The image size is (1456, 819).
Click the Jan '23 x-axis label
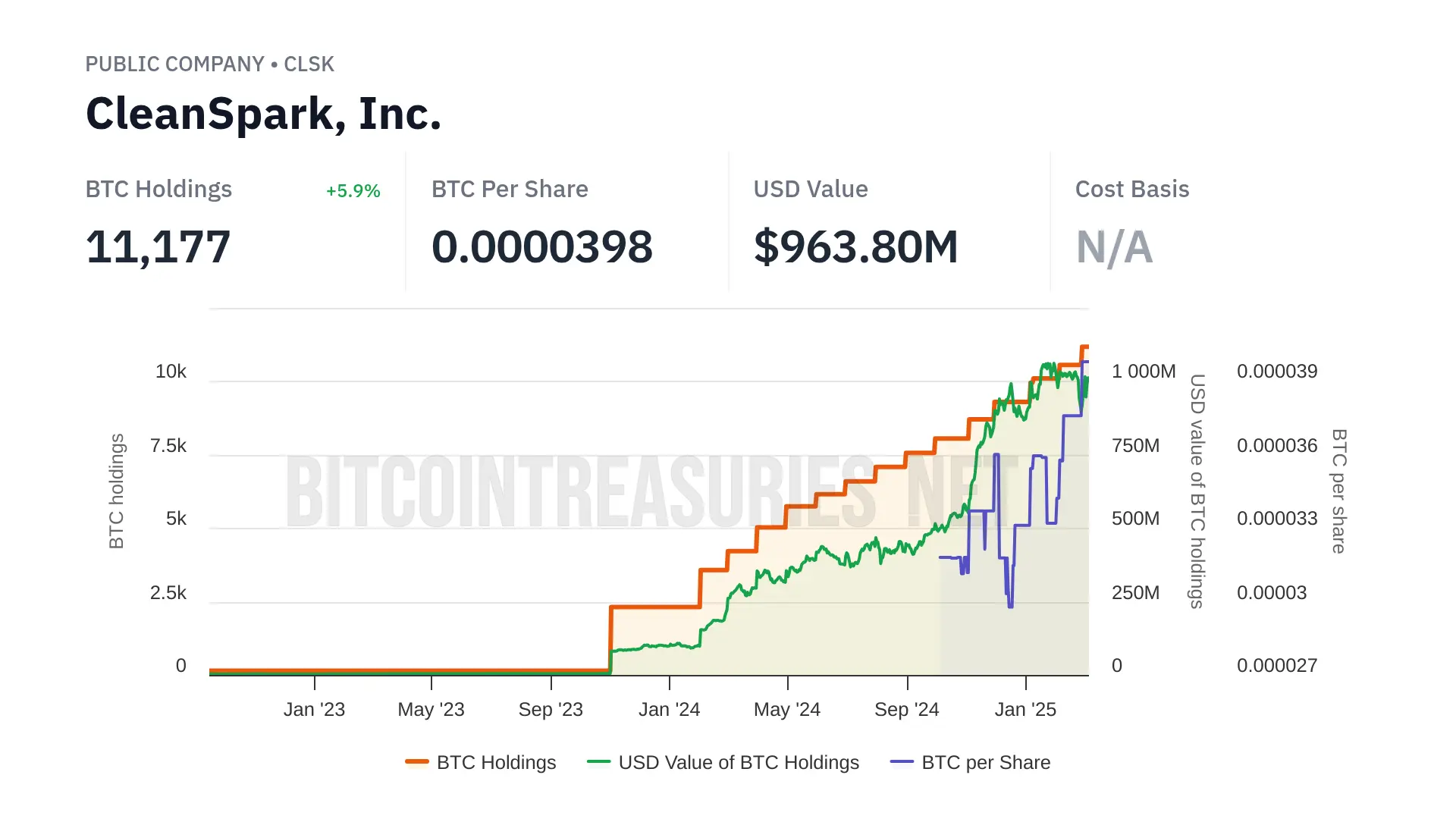tap(314, 709)
